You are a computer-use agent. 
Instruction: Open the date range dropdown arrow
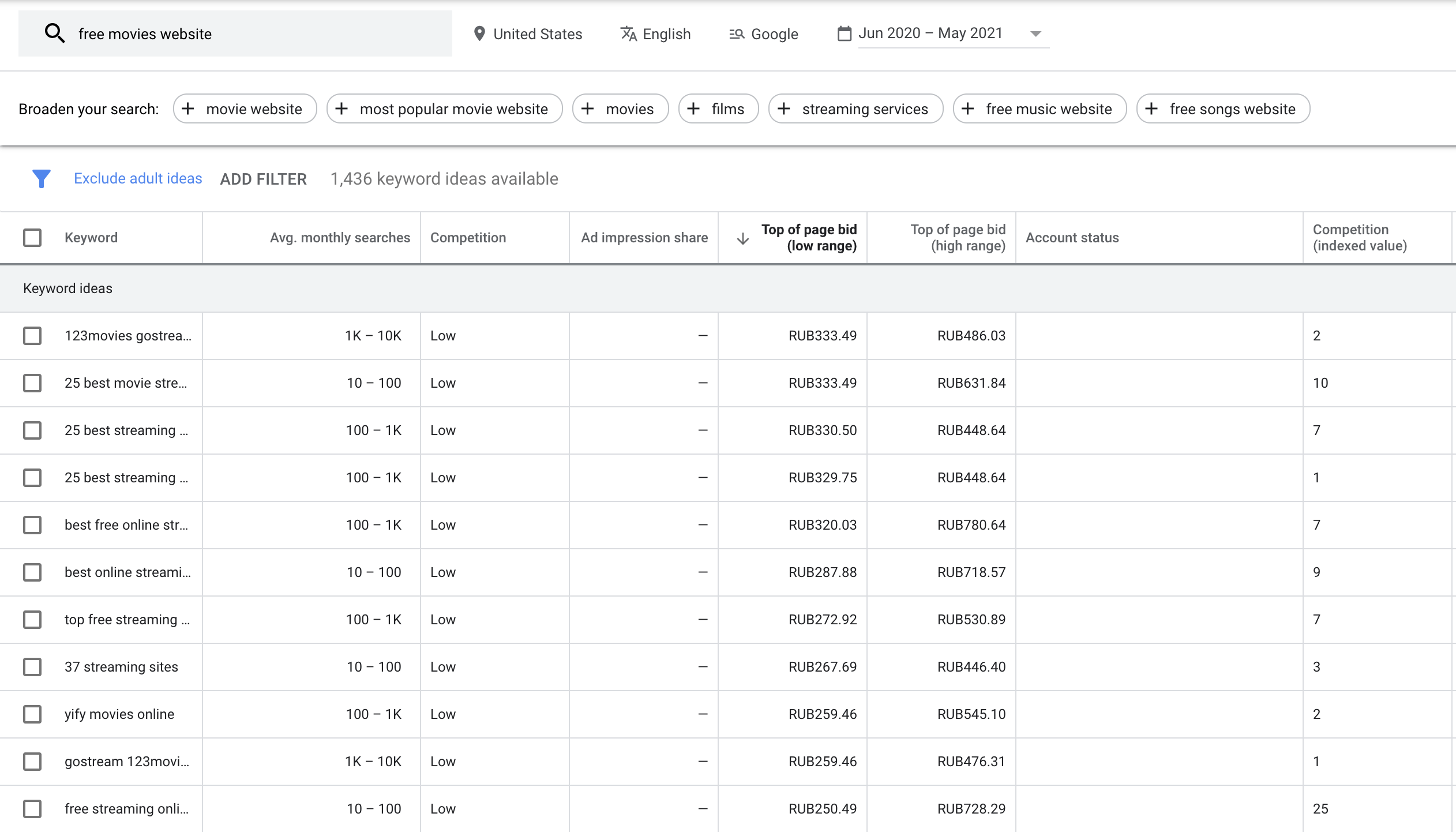point(1035,33)
